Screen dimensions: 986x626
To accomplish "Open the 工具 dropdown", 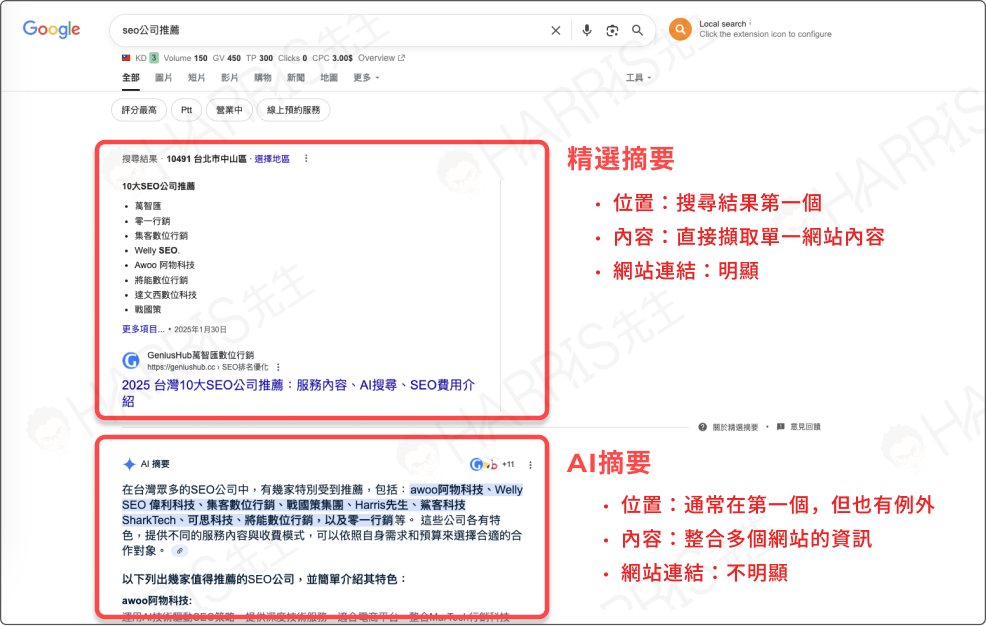I will 638,77.
